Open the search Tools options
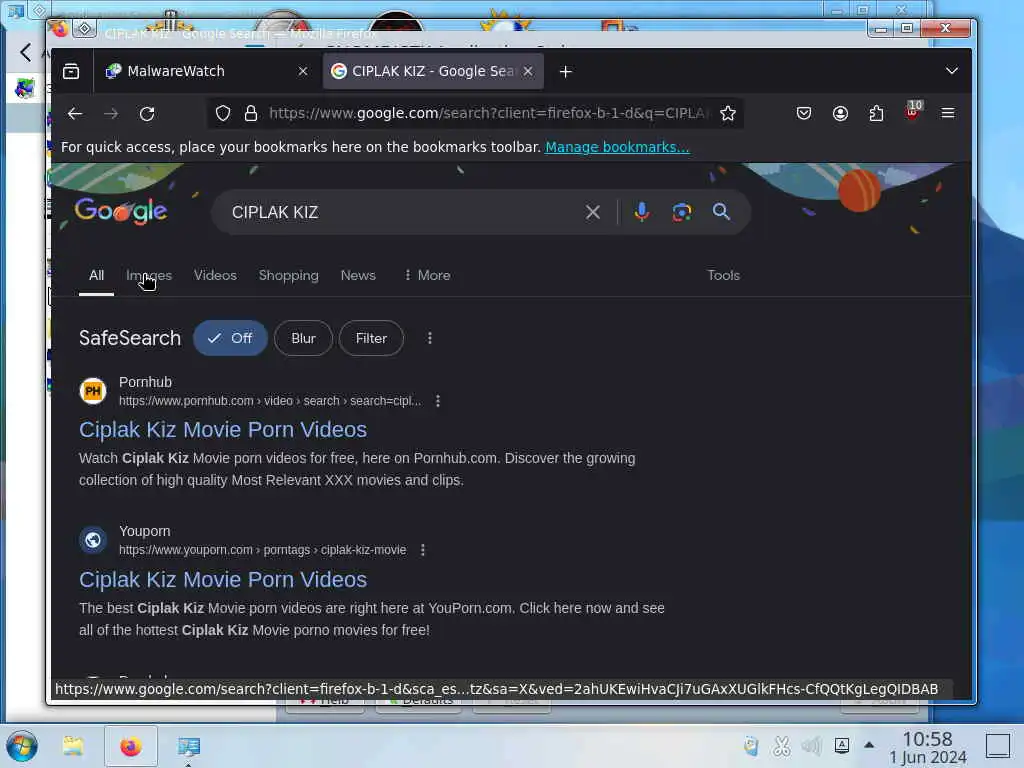Viewport: 1024px width, 768px height. pyautogui.click(x=724, y=276)
